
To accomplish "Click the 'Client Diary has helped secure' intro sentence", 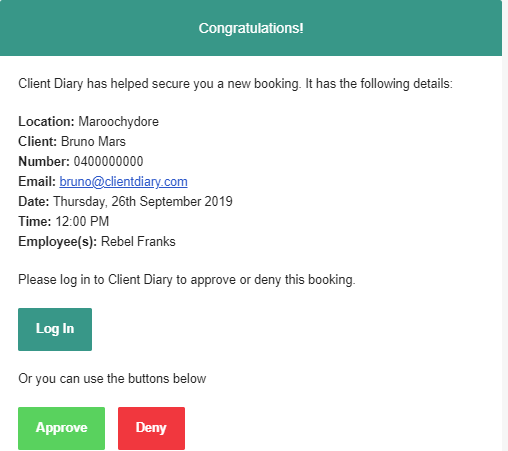I will (235, 84).
